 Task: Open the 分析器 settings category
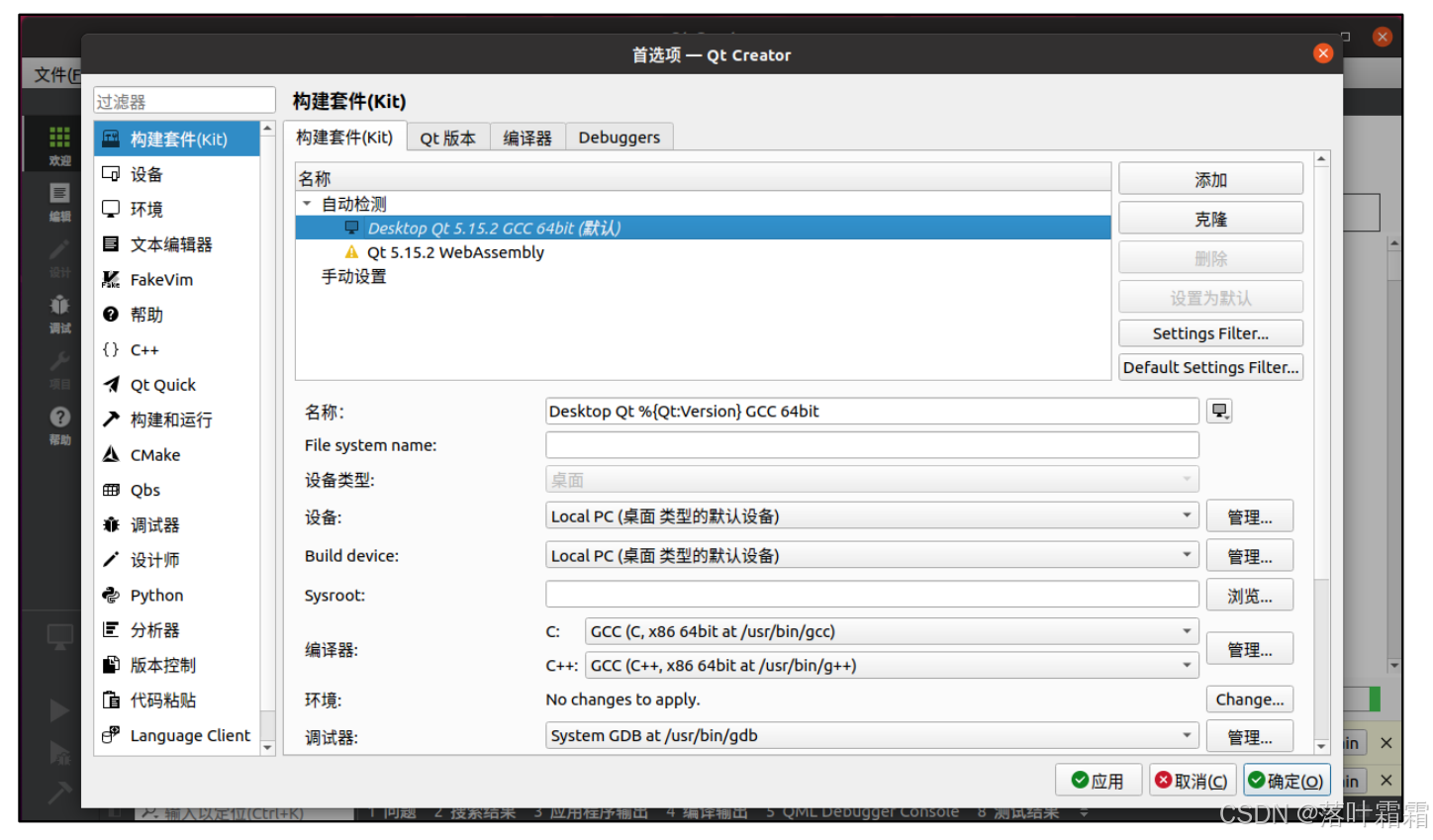click(177, 630)
